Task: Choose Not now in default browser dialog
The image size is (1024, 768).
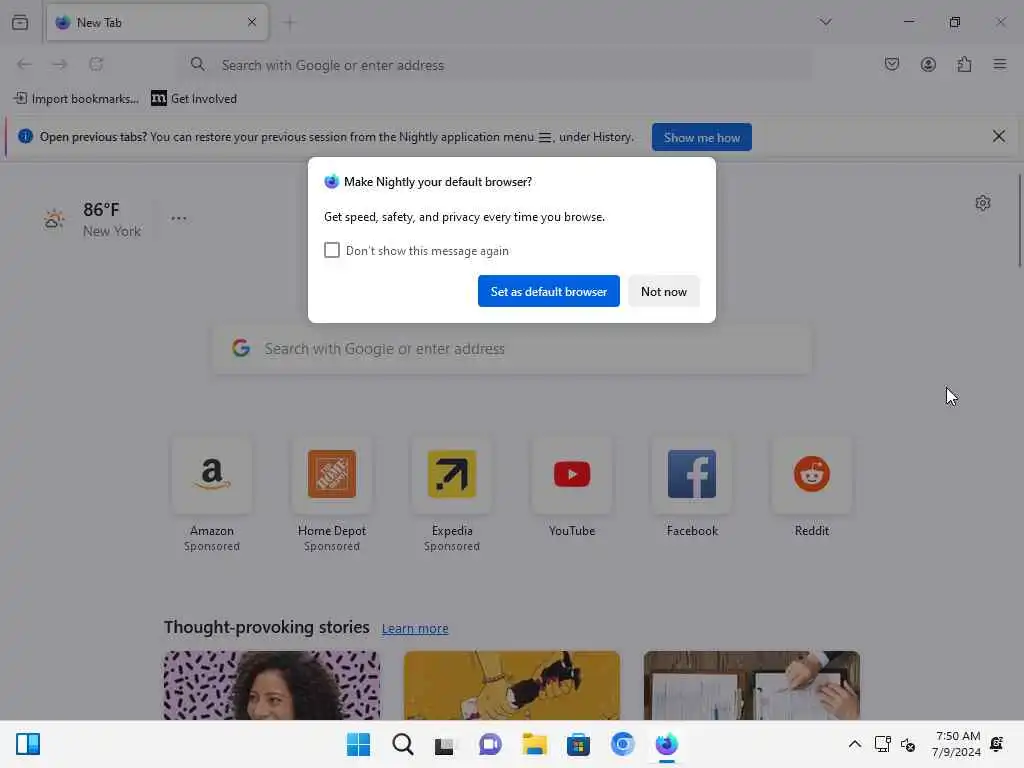Action: [664, 291]
